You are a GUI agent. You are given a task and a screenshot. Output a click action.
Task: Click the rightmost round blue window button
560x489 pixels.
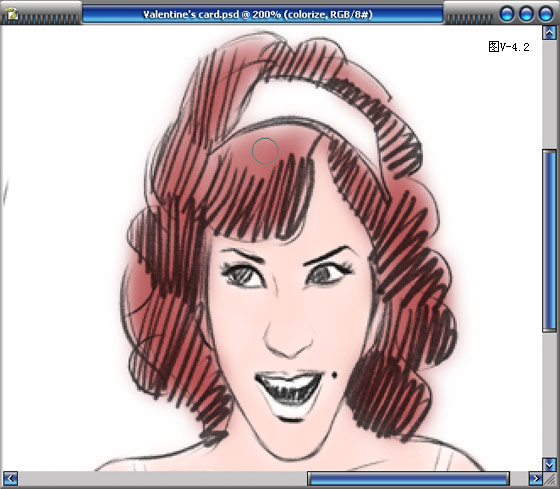545,14
